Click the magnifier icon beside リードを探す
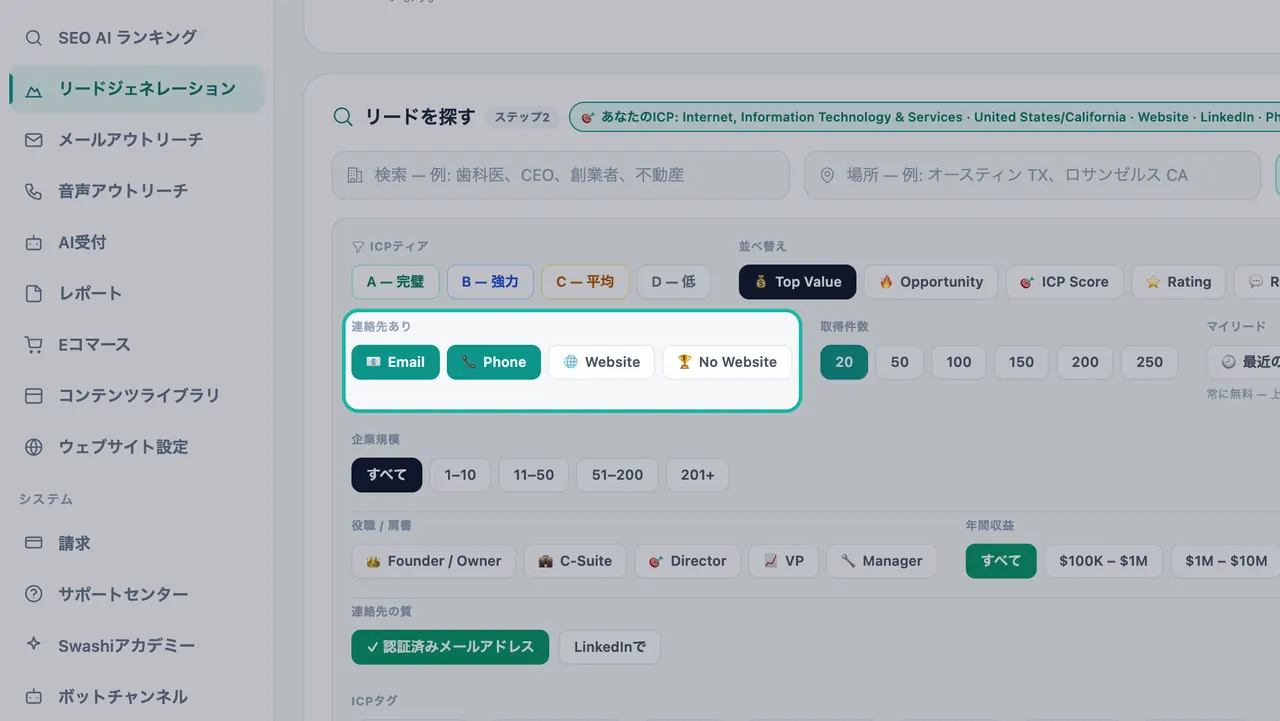This screenshot has width=1280, height=721. (343, 117)
